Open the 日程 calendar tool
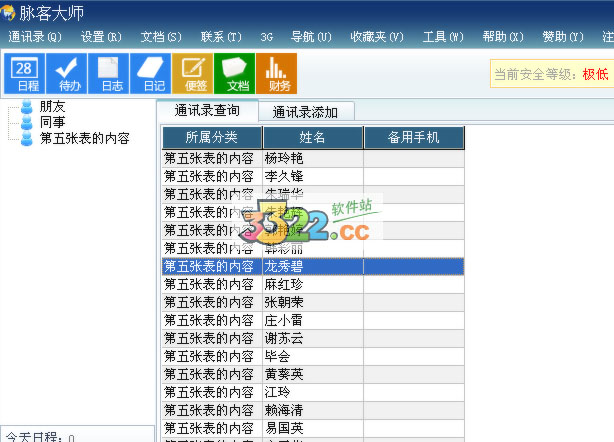The image size is (614, 442). 25,74
